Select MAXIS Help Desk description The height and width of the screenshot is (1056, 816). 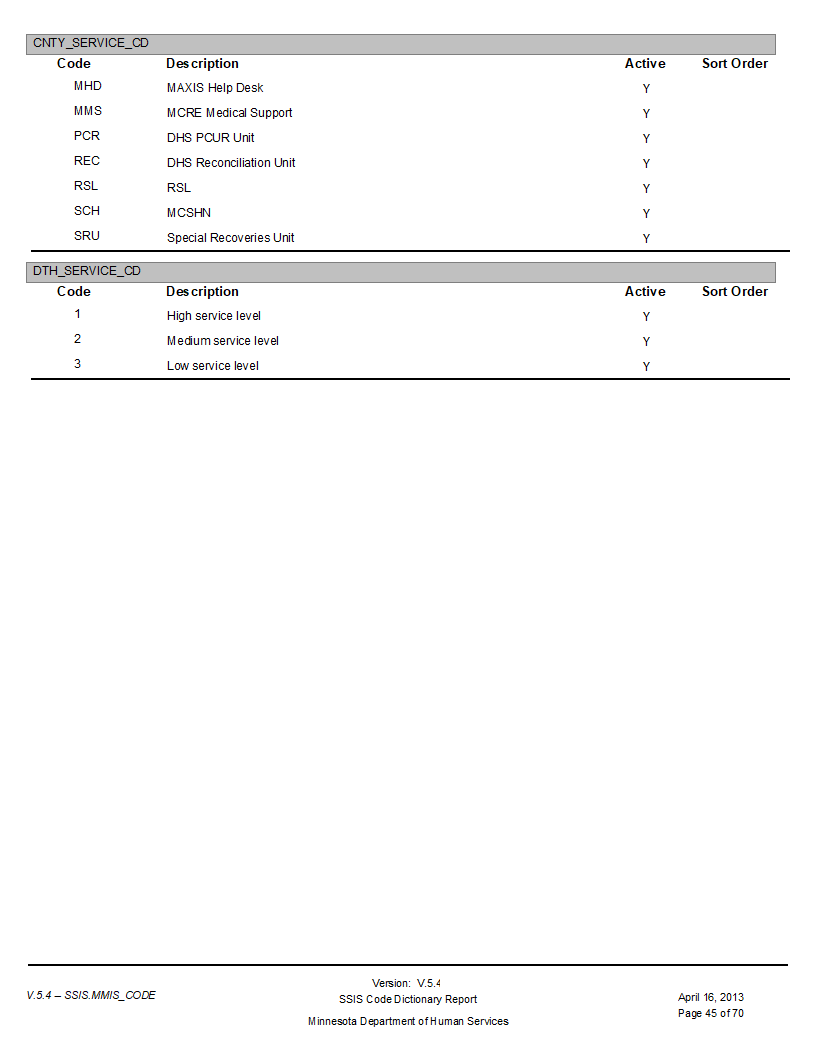point(215,88)
